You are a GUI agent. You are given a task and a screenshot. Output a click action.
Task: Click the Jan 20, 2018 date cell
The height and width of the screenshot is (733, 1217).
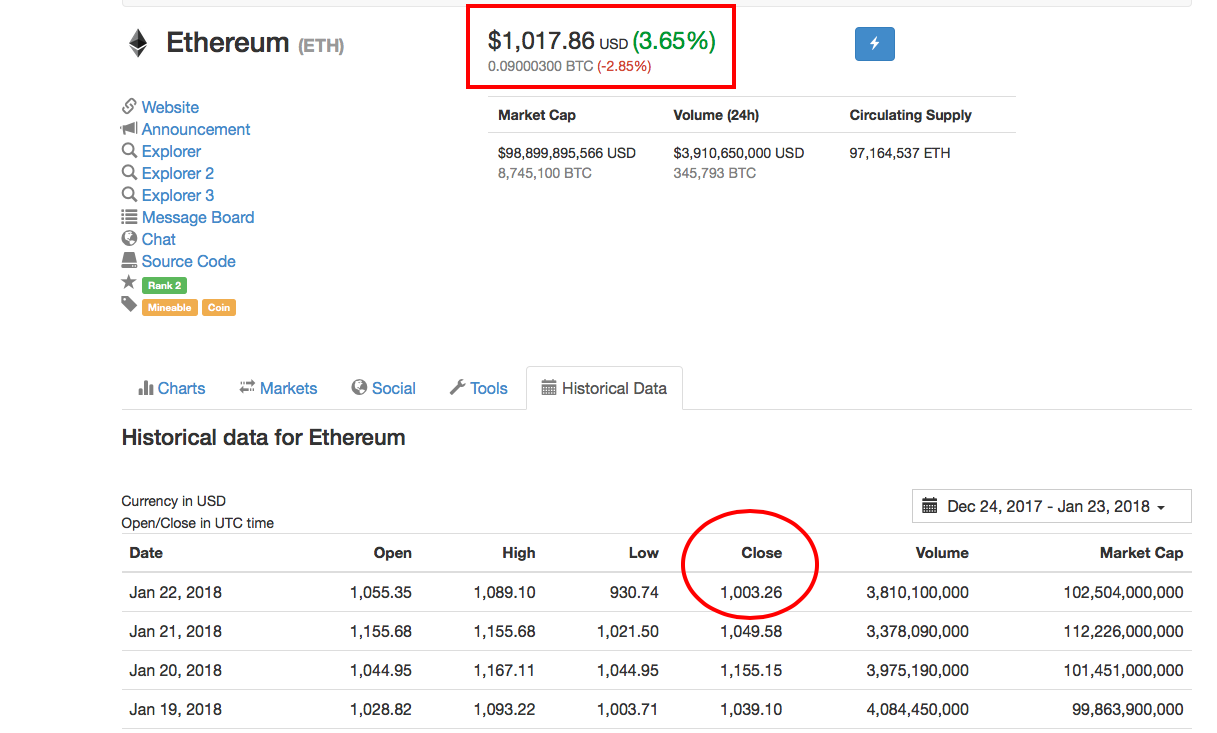[x=176, y=670]
